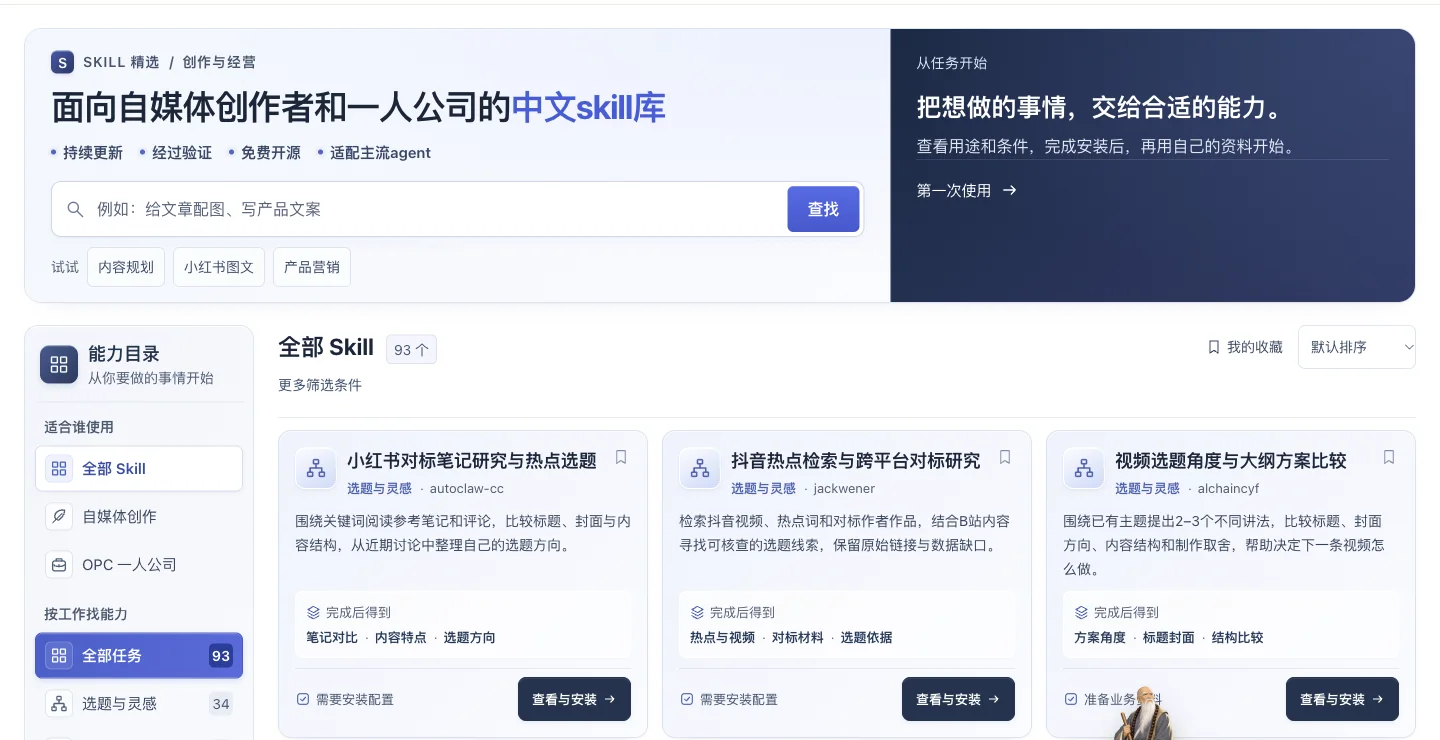Select OPC 一人公司 audience filter
This screenshot has width=1440, height=740.
(139, 564)
